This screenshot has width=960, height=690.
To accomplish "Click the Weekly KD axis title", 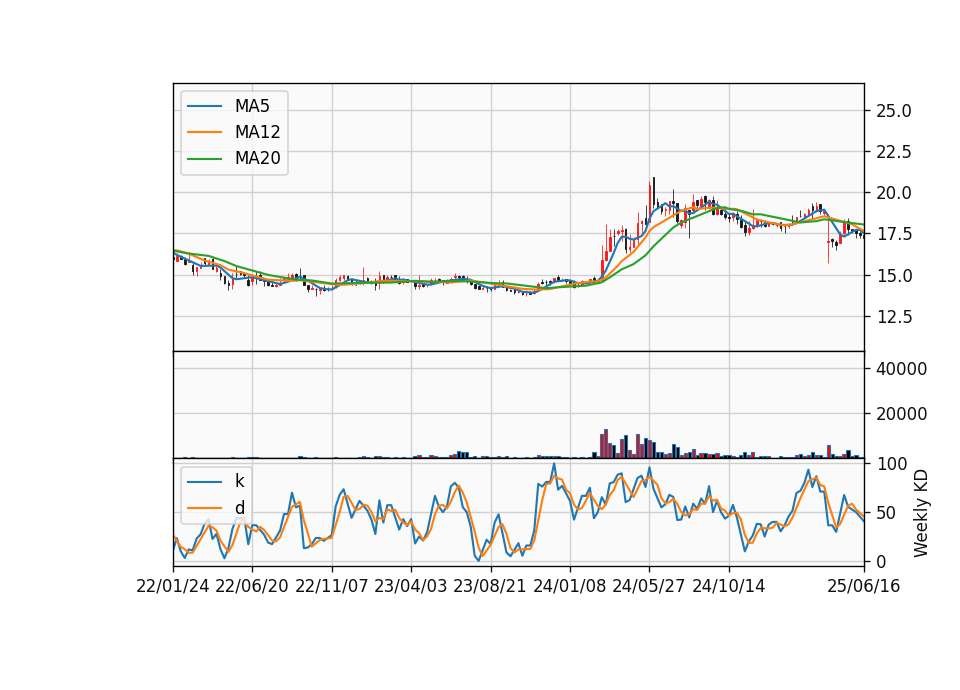I will (x=920, y=513).
